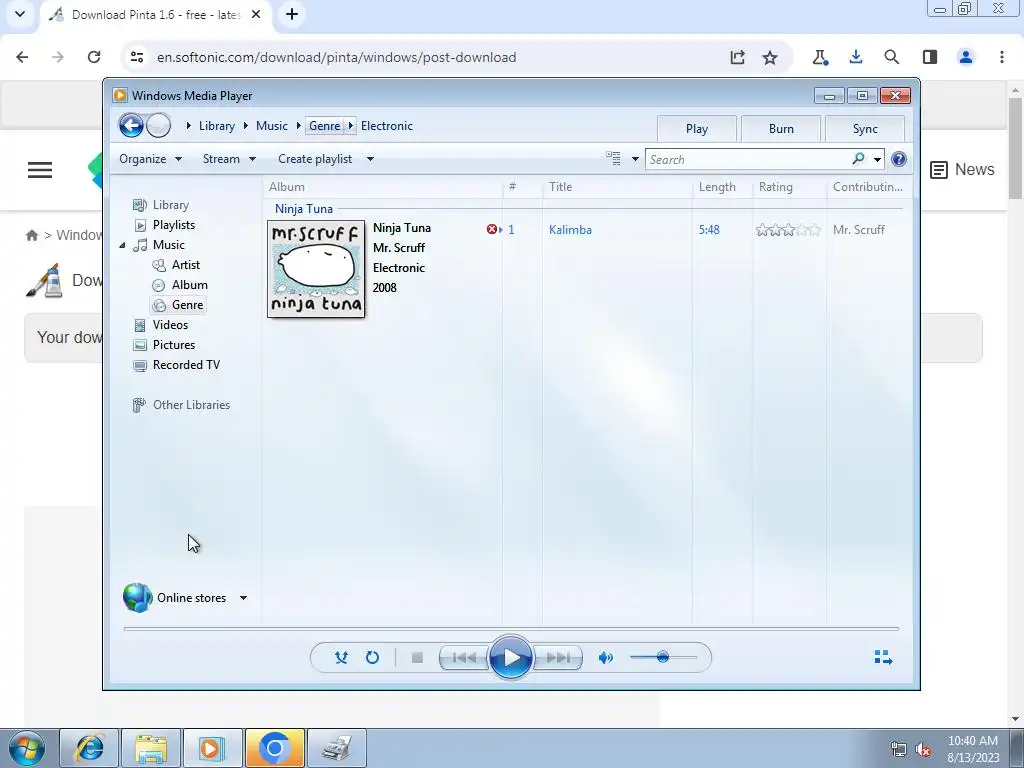
Task: Go to the previous track
Action: click(464, 658)
